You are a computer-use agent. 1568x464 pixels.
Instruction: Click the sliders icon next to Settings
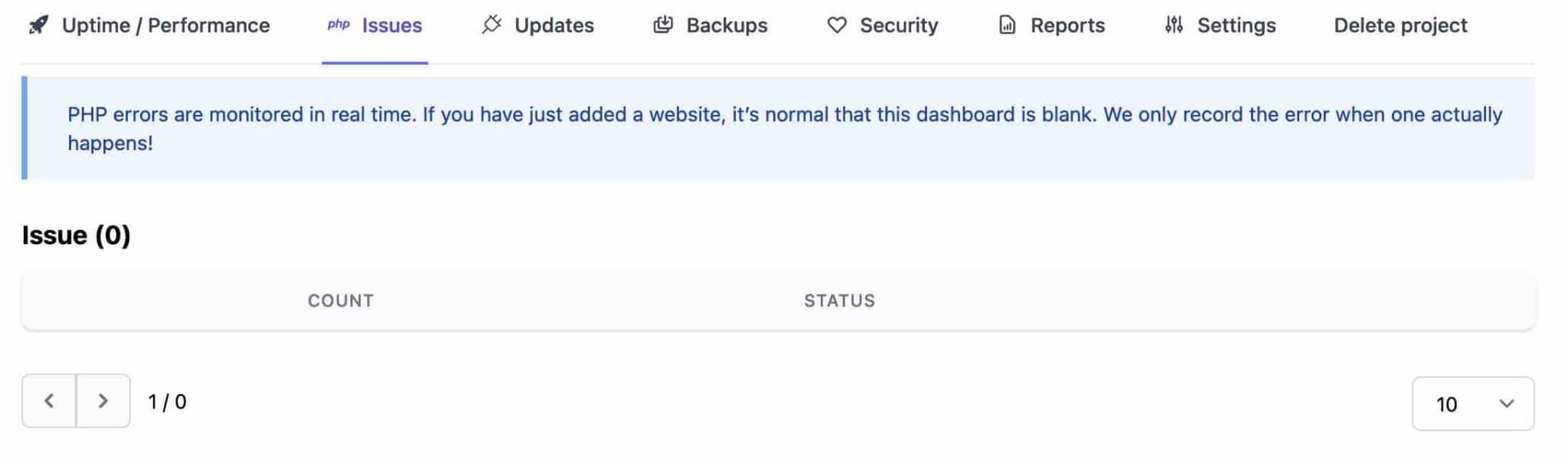[1174, 25]
